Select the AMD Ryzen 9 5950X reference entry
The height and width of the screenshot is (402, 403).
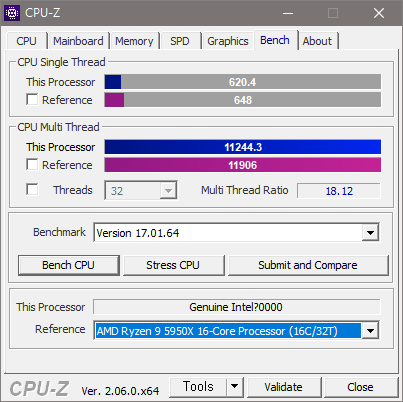click(228, 331)
